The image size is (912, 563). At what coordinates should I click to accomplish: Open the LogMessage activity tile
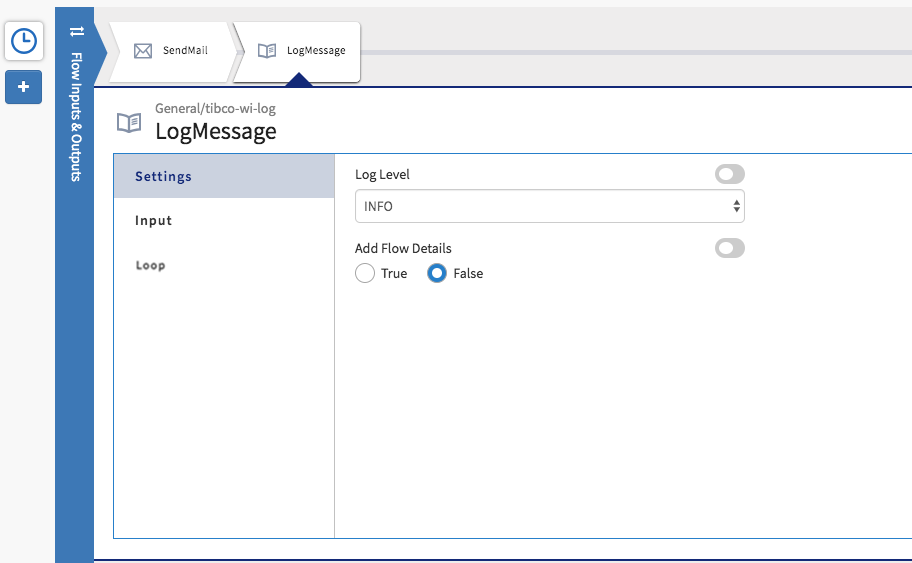(x=298, y=51)
